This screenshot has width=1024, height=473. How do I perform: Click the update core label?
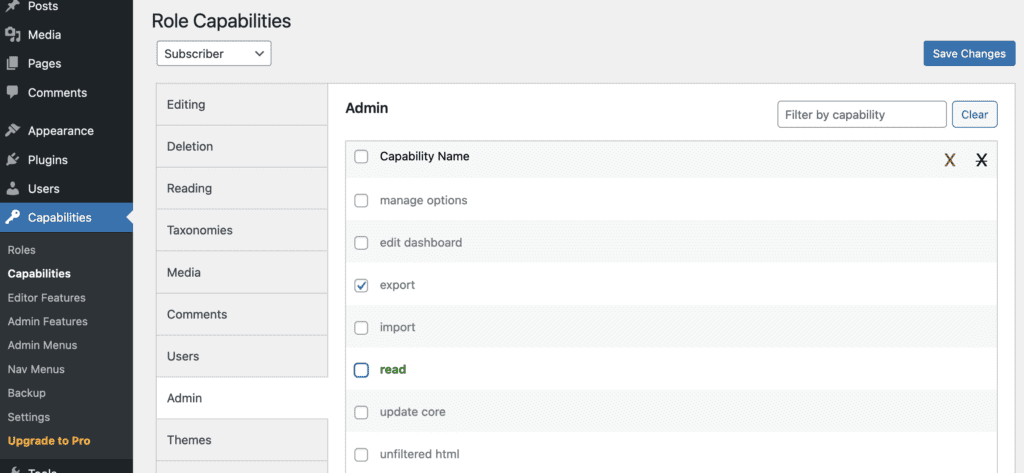[413, 412]
